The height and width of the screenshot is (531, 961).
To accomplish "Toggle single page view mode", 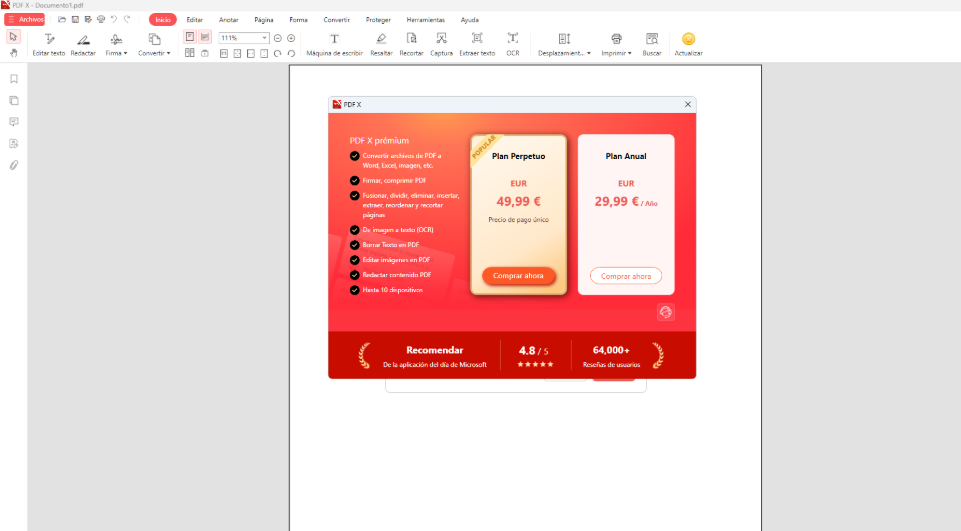I will pyautogui.click(x=190, y=37).
